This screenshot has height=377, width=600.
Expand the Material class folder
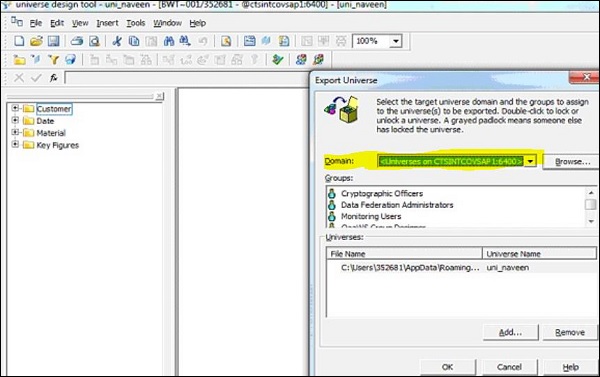coord(15,132)
